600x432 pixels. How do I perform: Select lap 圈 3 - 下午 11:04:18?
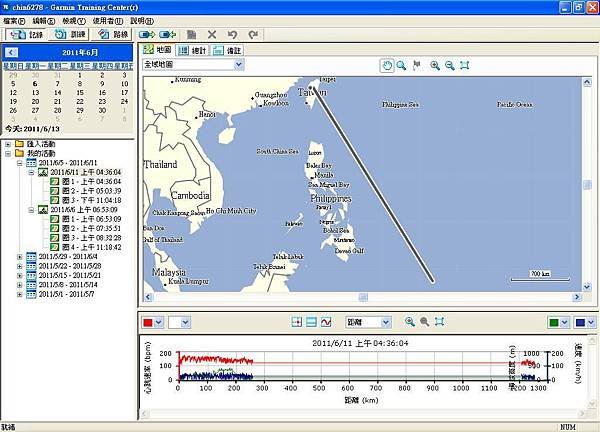[91, 201]
